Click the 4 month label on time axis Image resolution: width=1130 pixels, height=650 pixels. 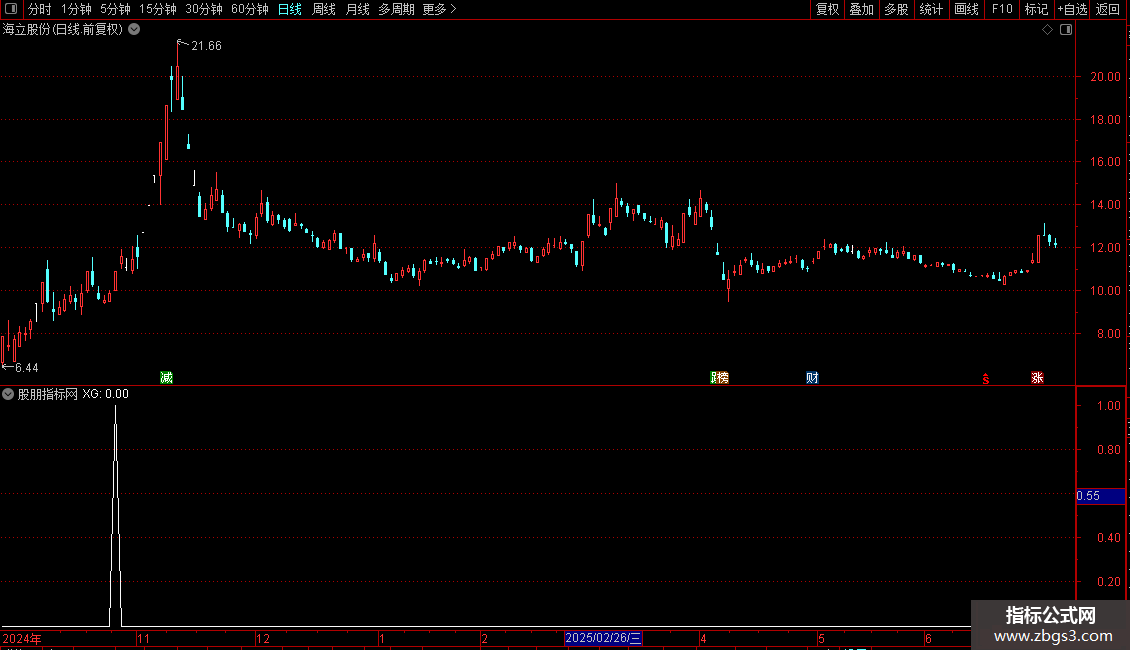(x=703, y=639)
